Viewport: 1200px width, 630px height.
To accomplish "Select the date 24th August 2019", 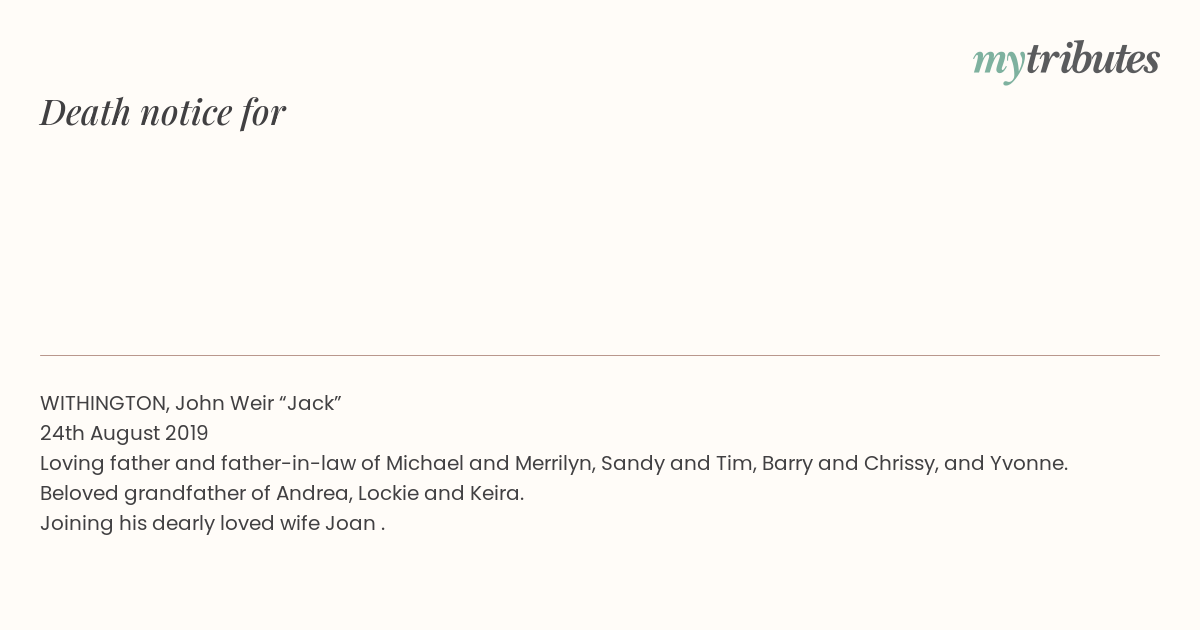I will [x=124, y=434].
